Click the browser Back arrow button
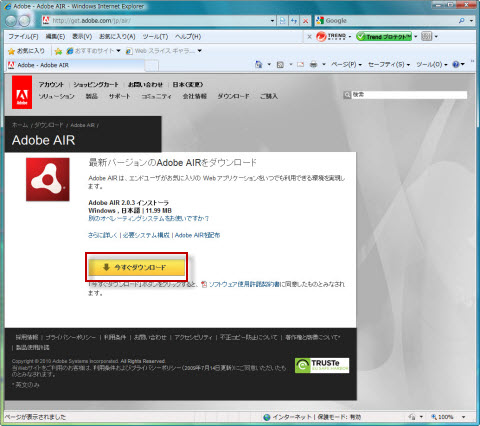This screenshot has height=426, width=480. click(11, 21)
